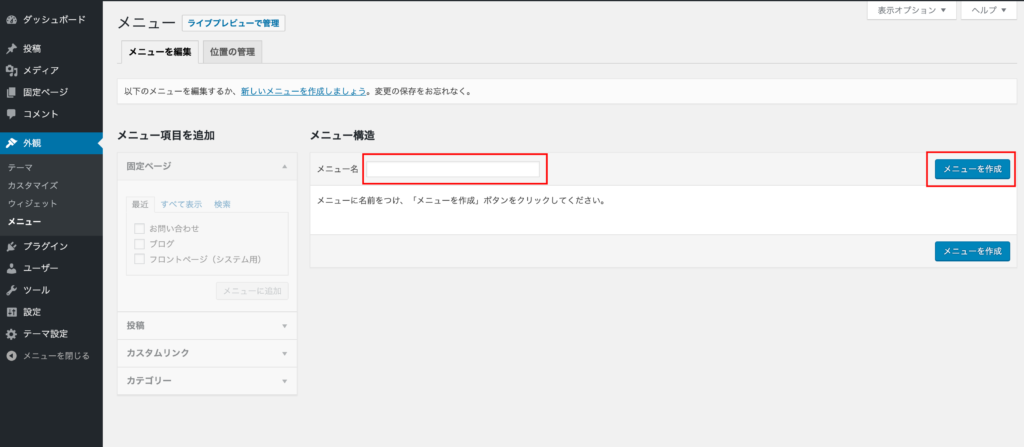Check the お問い合わせ page checkbox
This screenshot has width=1024, height=447.
coord(140,228)
